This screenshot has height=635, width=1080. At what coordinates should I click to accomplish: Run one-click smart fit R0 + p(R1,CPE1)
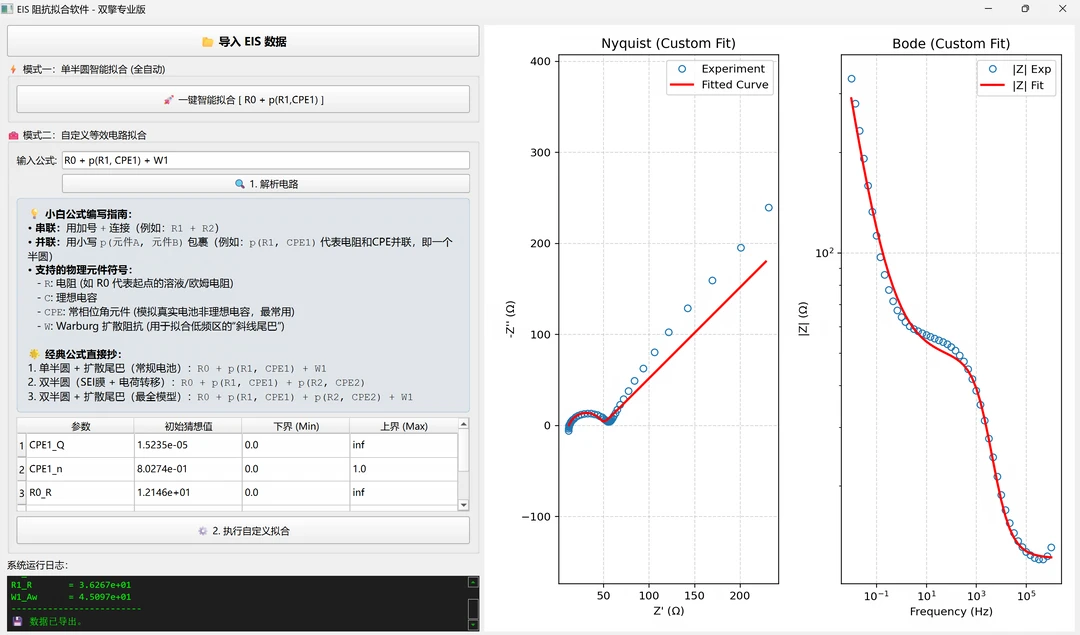pos(243,100)
